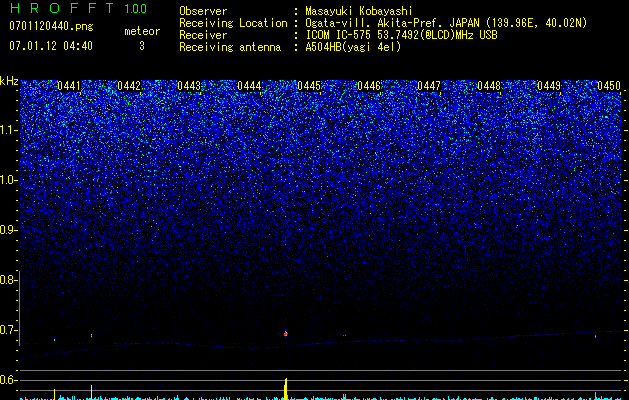Click the 0448 time marker

(489, 86)
